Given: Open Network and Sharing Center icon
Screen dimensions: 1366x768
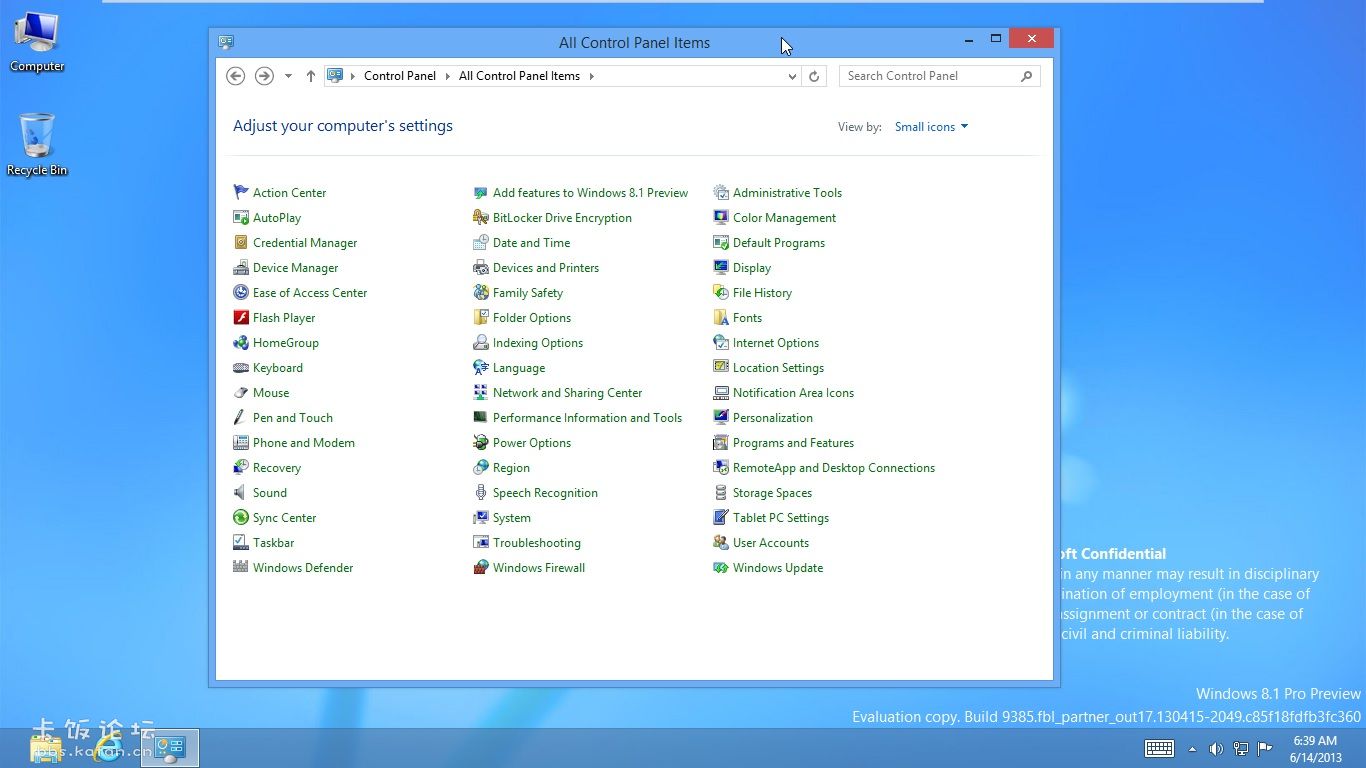Looking at the screenshot, I should [x=480, y=392].
